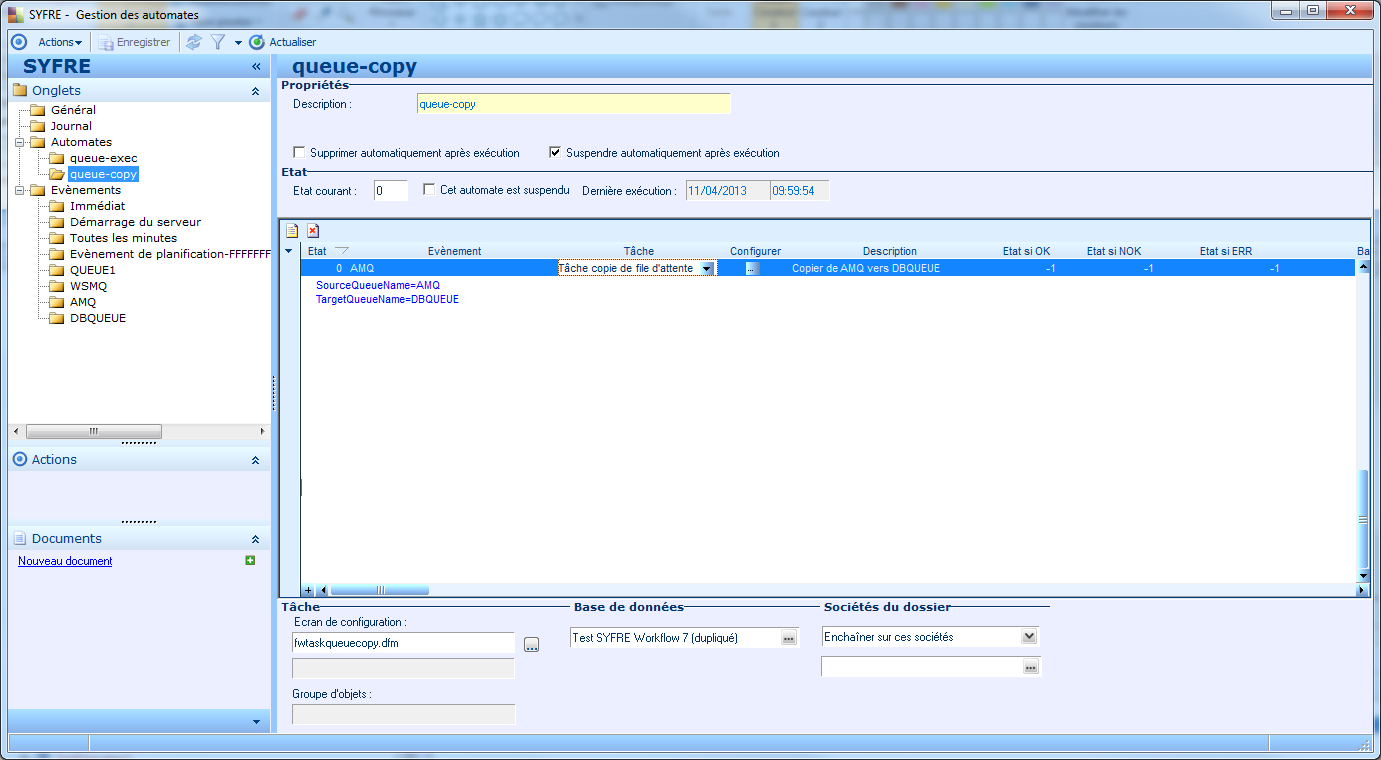
Task: Select the DBQUEUE event
Action: 98,318
